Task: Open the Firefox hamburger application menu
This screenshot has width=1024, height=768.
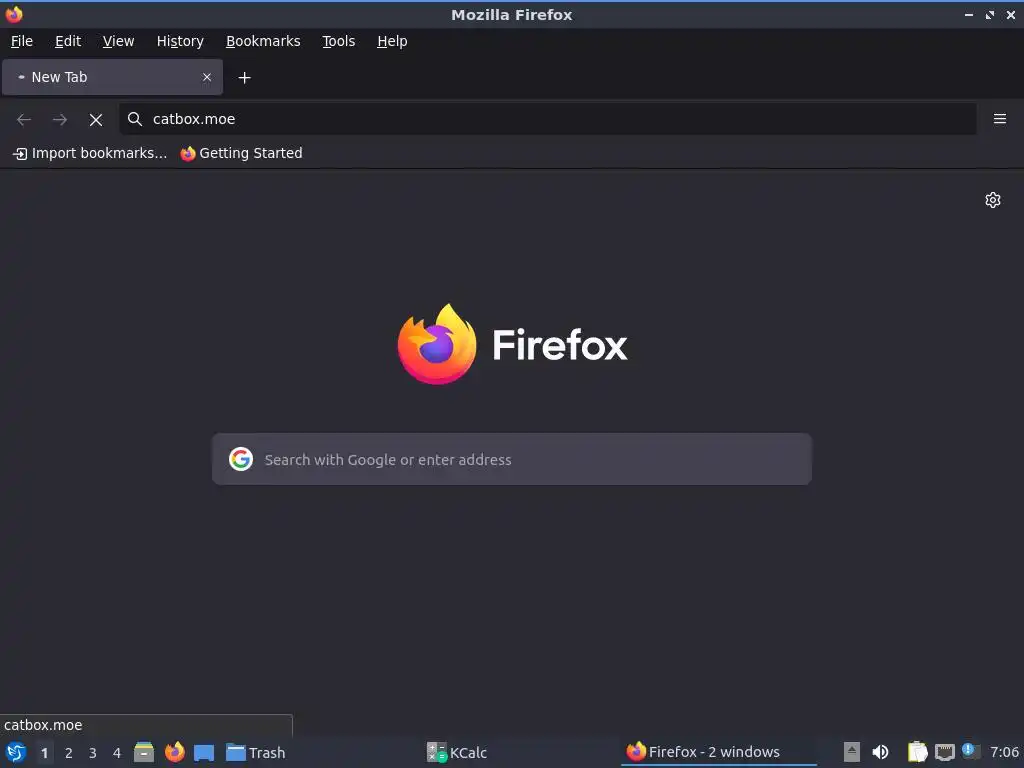Action: (1000, 119)
